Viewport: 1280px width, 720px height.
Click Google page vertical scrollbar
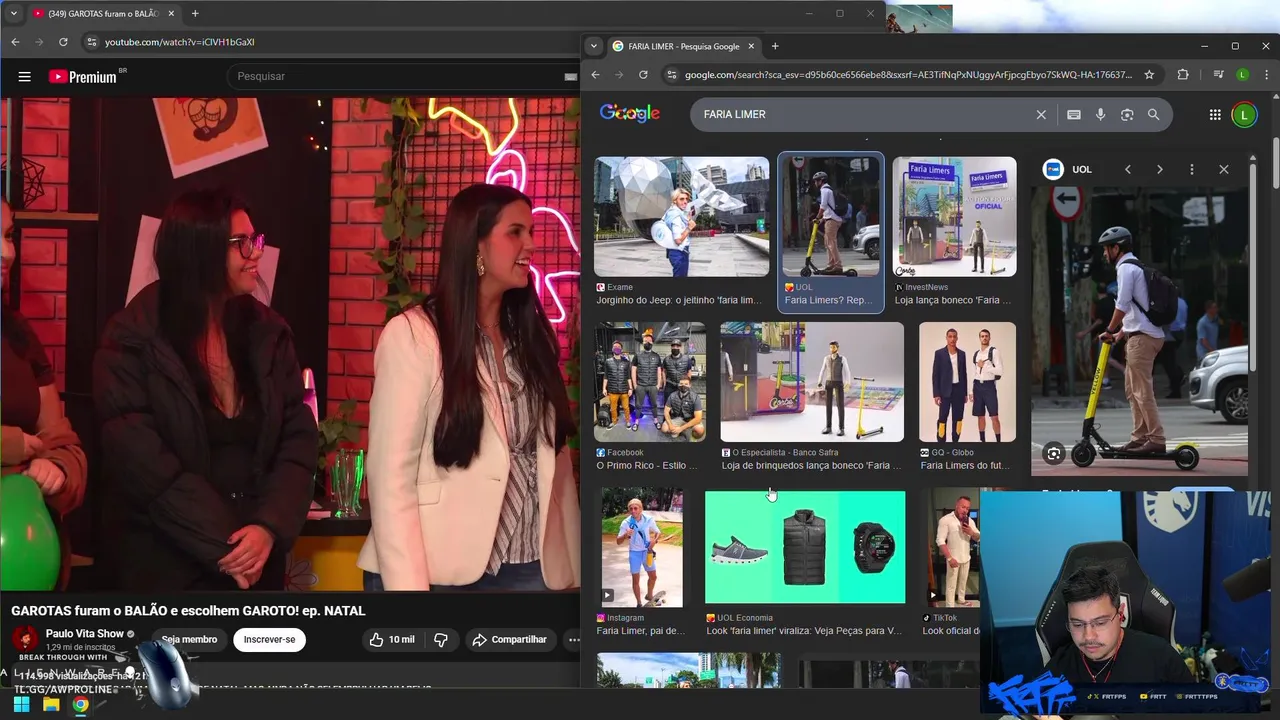pos(1275,165)
